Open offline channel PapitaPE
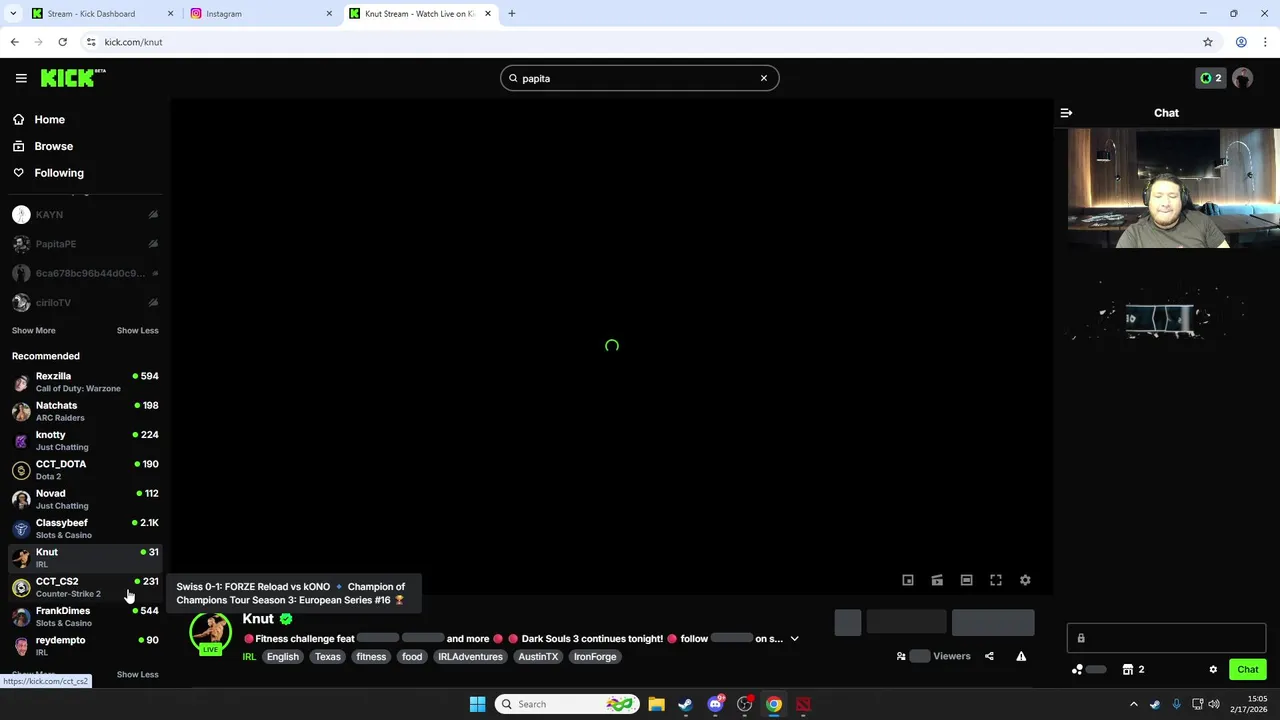The image size is (1280, 720). 85,244
